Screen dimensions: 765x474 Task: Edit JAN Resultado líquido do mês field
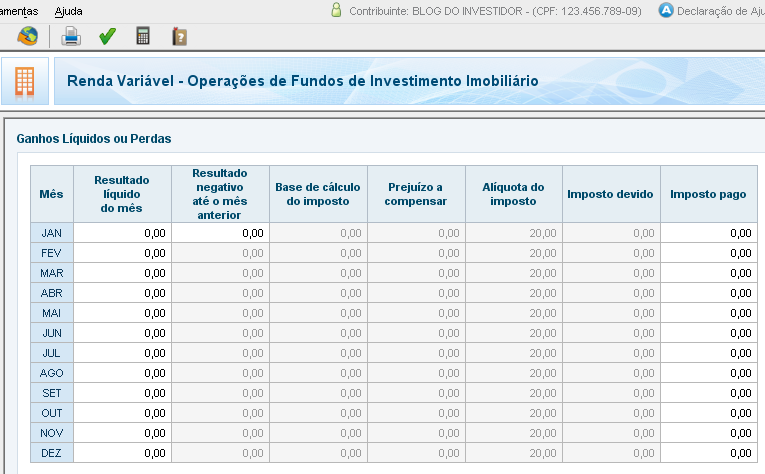coord(122,233)
